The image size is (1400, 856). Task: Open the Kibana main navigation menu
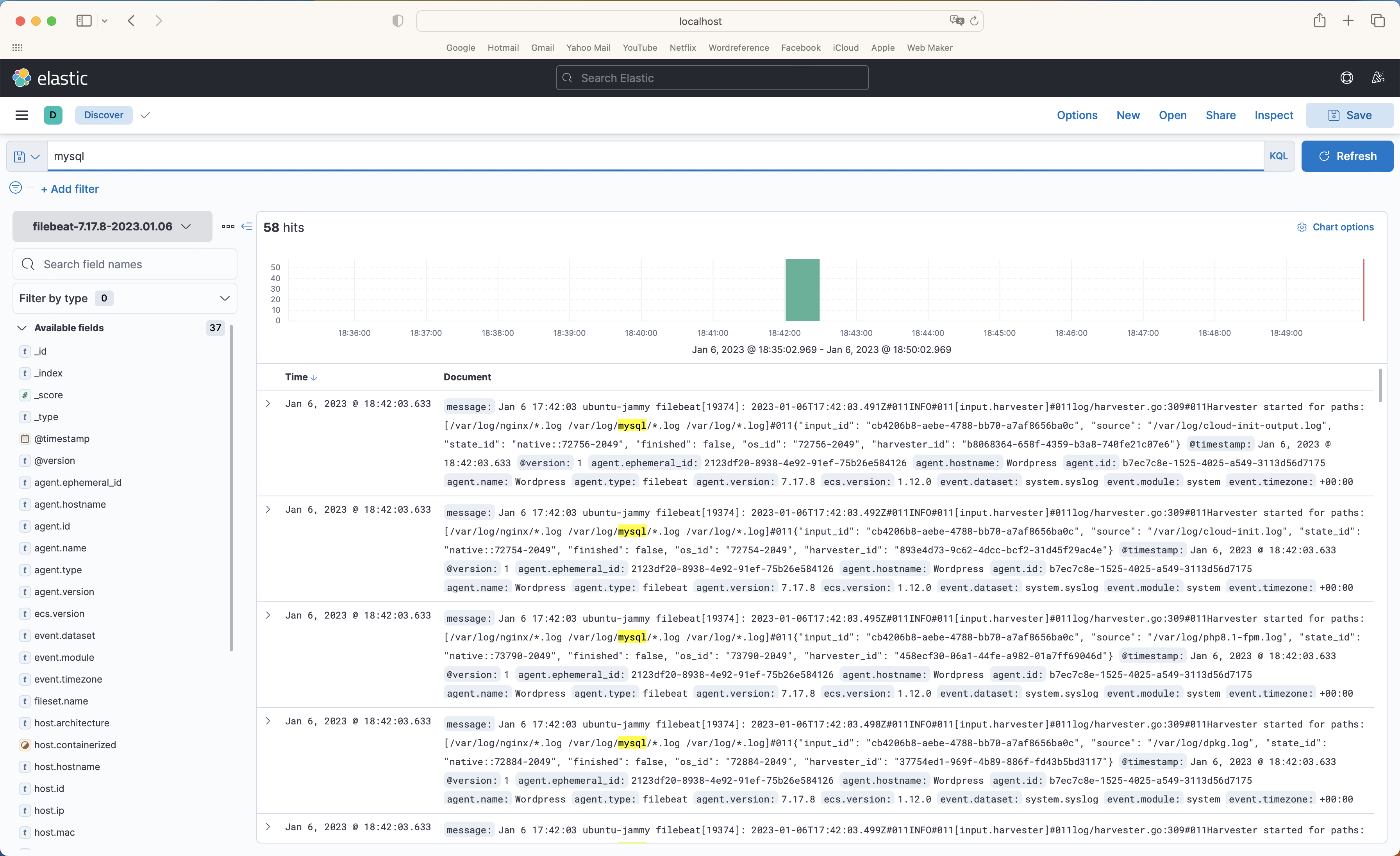coord(21,115)
